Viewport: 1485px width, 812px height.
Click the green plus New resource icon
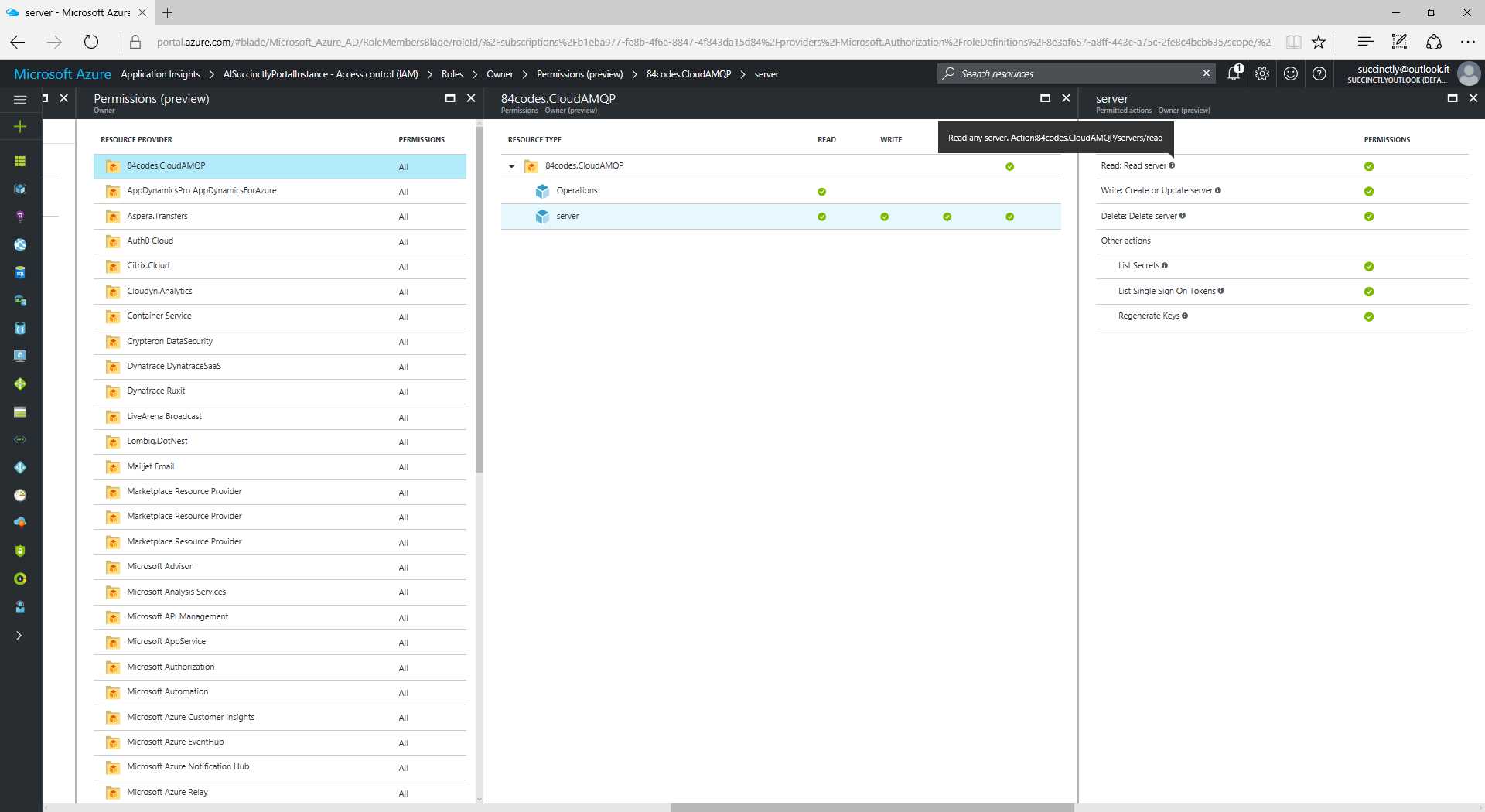20,126
